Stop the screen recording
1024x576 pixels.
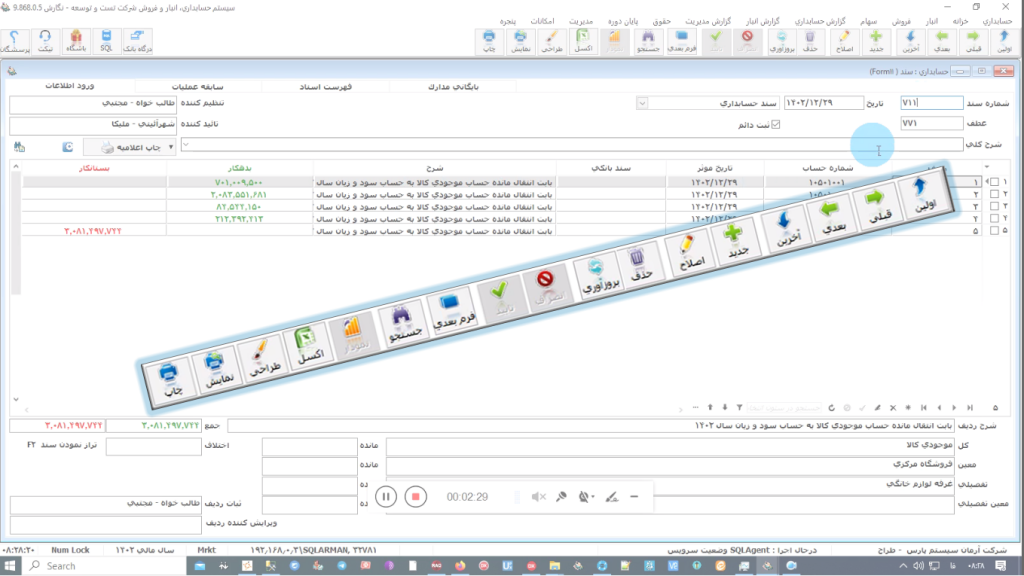(x=415, y=497)
